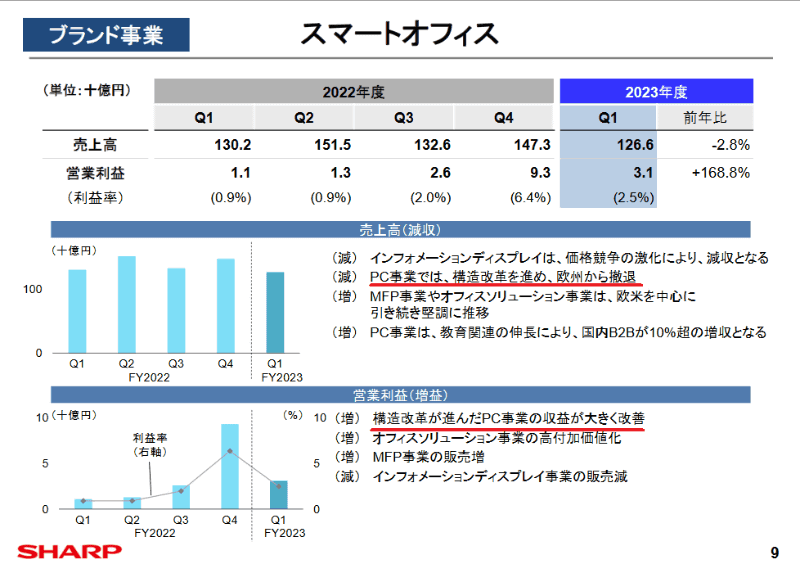Select operating profit value 9.3
This screenshot has height=573, width=800.
click(x=540, y=172)
